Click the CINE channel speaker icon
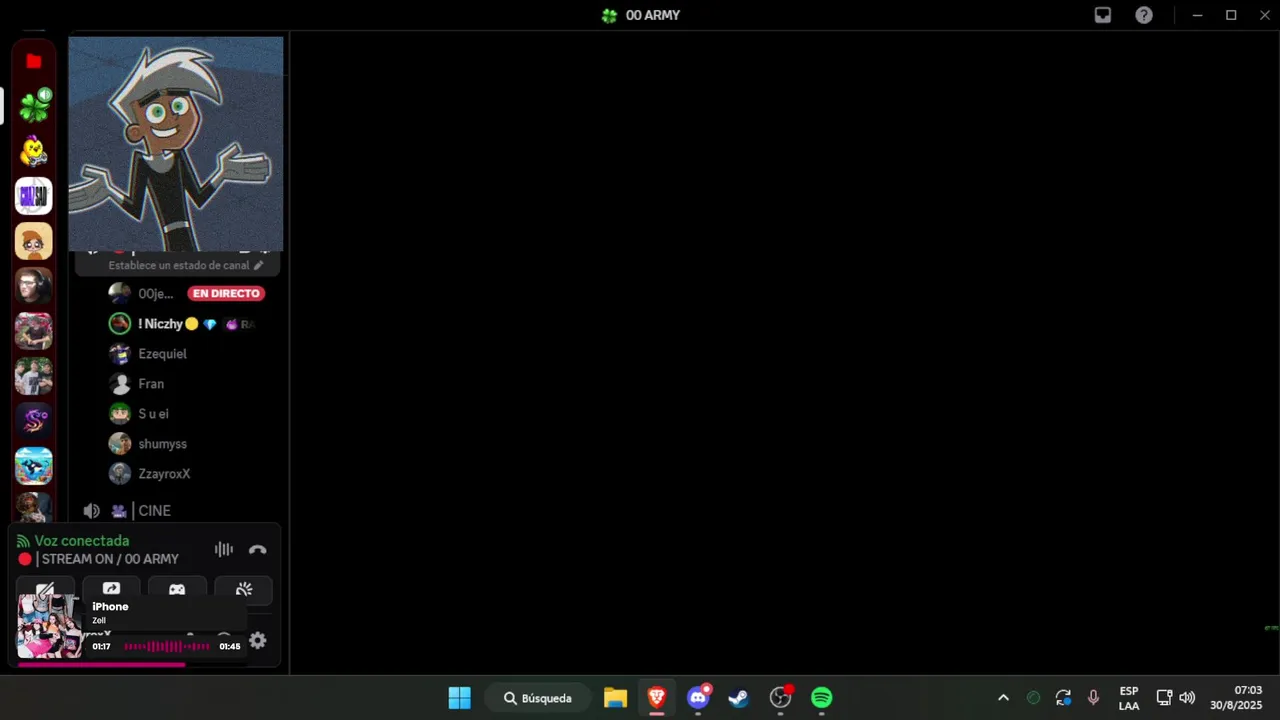Viewport: 1280px width, 720px height. coord(91,511)
